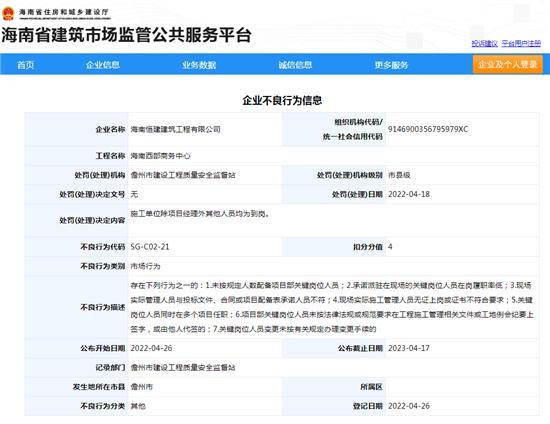Click the 发生地所在市县 label
550x424 pixels.
(x=99, y=387)
